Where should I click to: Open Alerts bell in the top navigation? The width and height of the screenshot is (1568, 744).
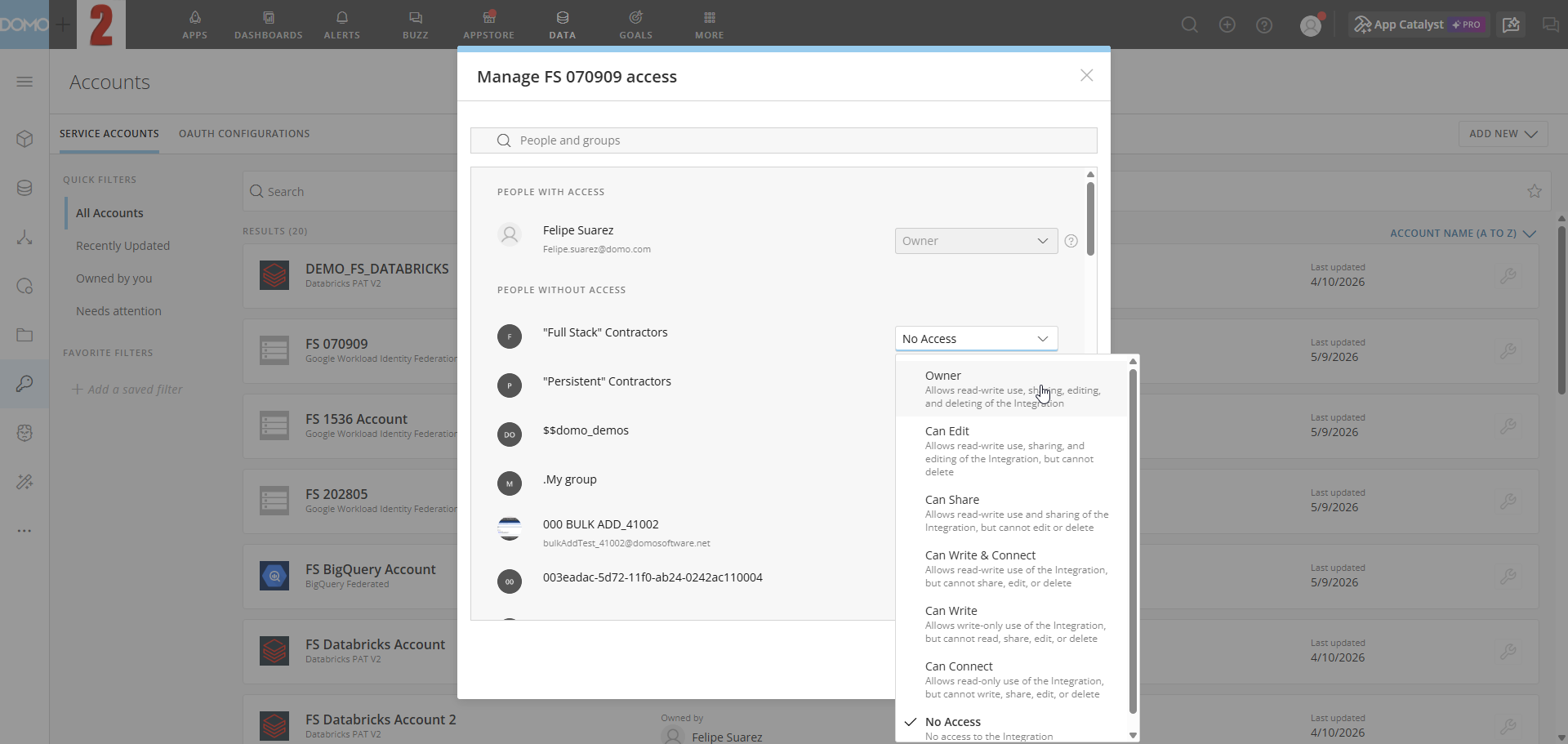pos(342,25)
